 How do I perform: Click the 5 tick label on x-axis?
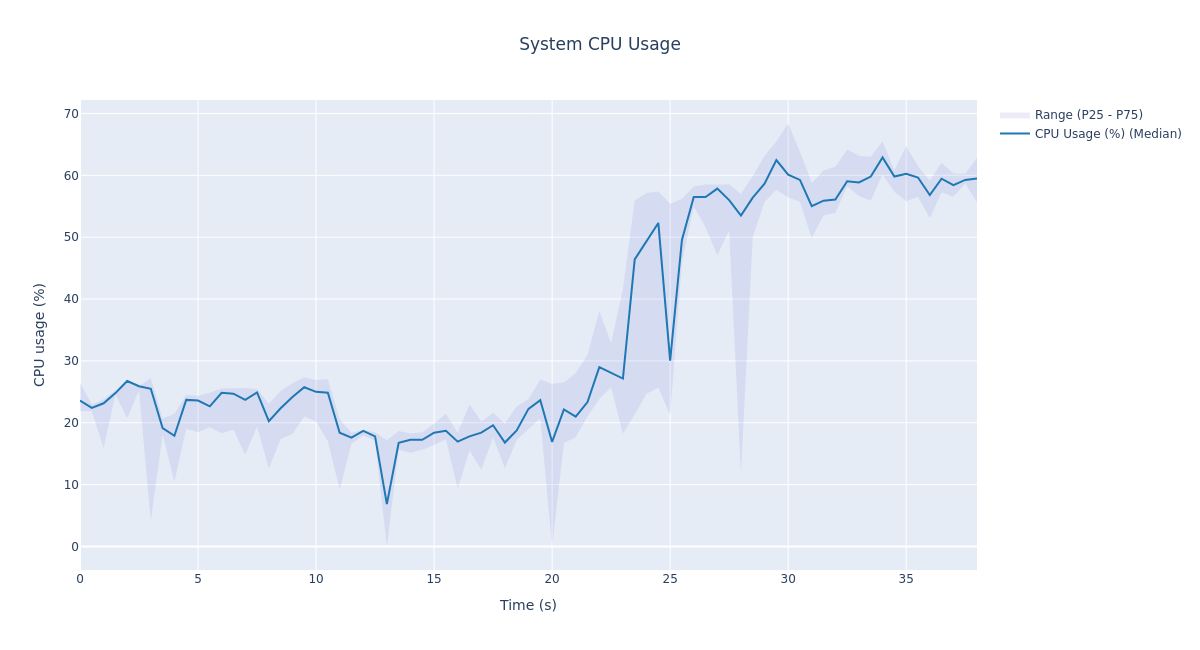198,579
